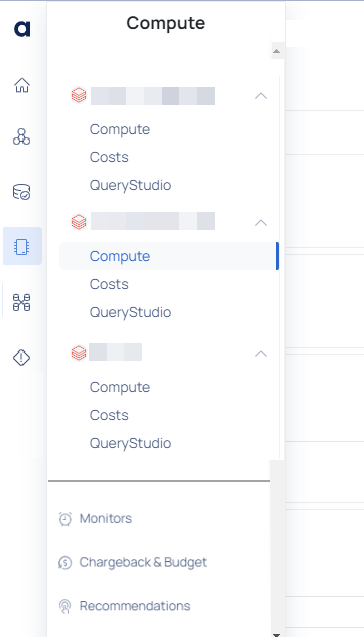Click the Monitors alarm clock icon

65,519
